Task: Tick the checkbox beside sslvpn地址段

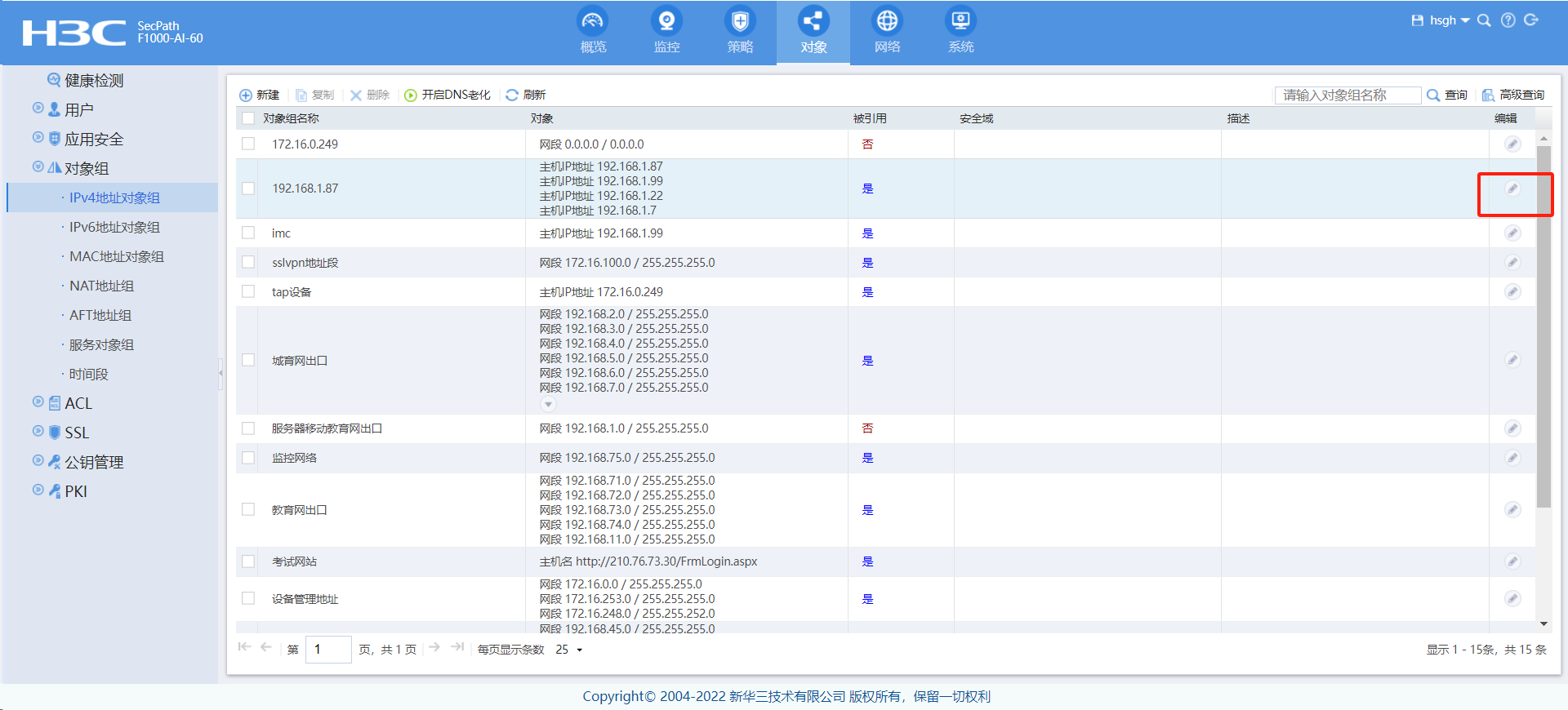Action: click(248, 263)
